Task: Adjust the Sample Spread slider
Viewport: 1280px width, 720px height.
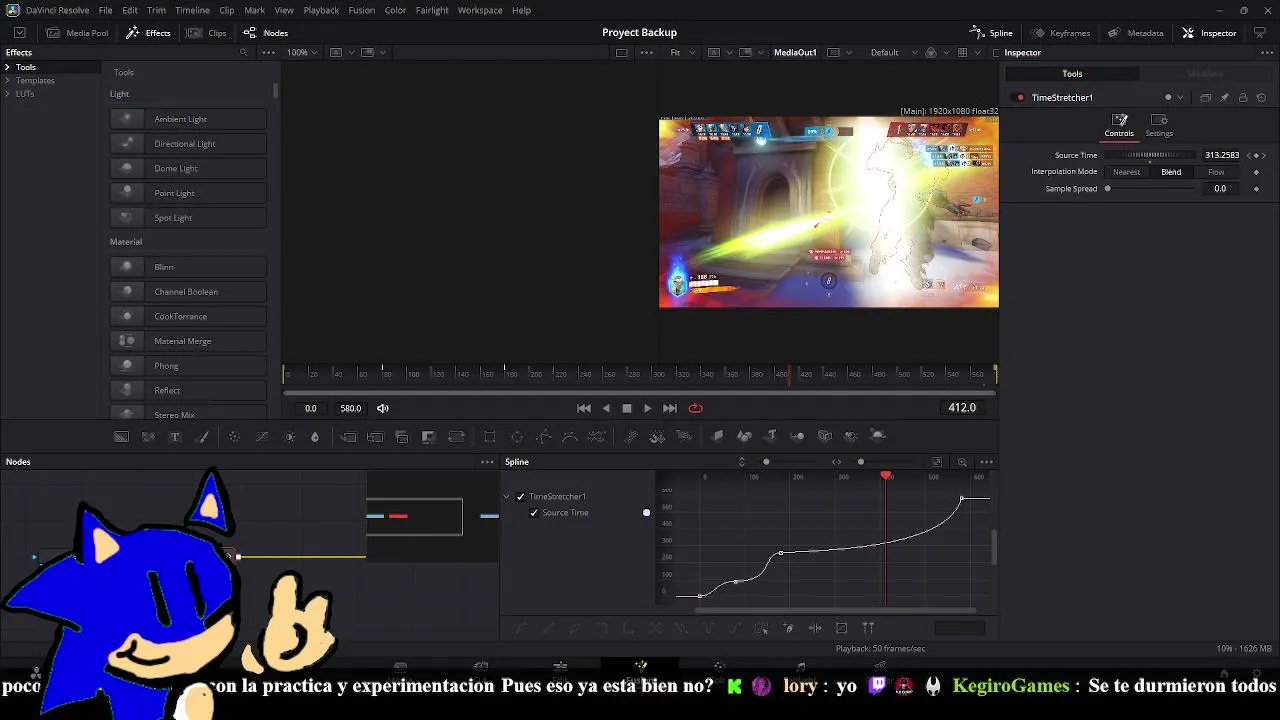Action: pyautogui.click(x=1149, y=189)
